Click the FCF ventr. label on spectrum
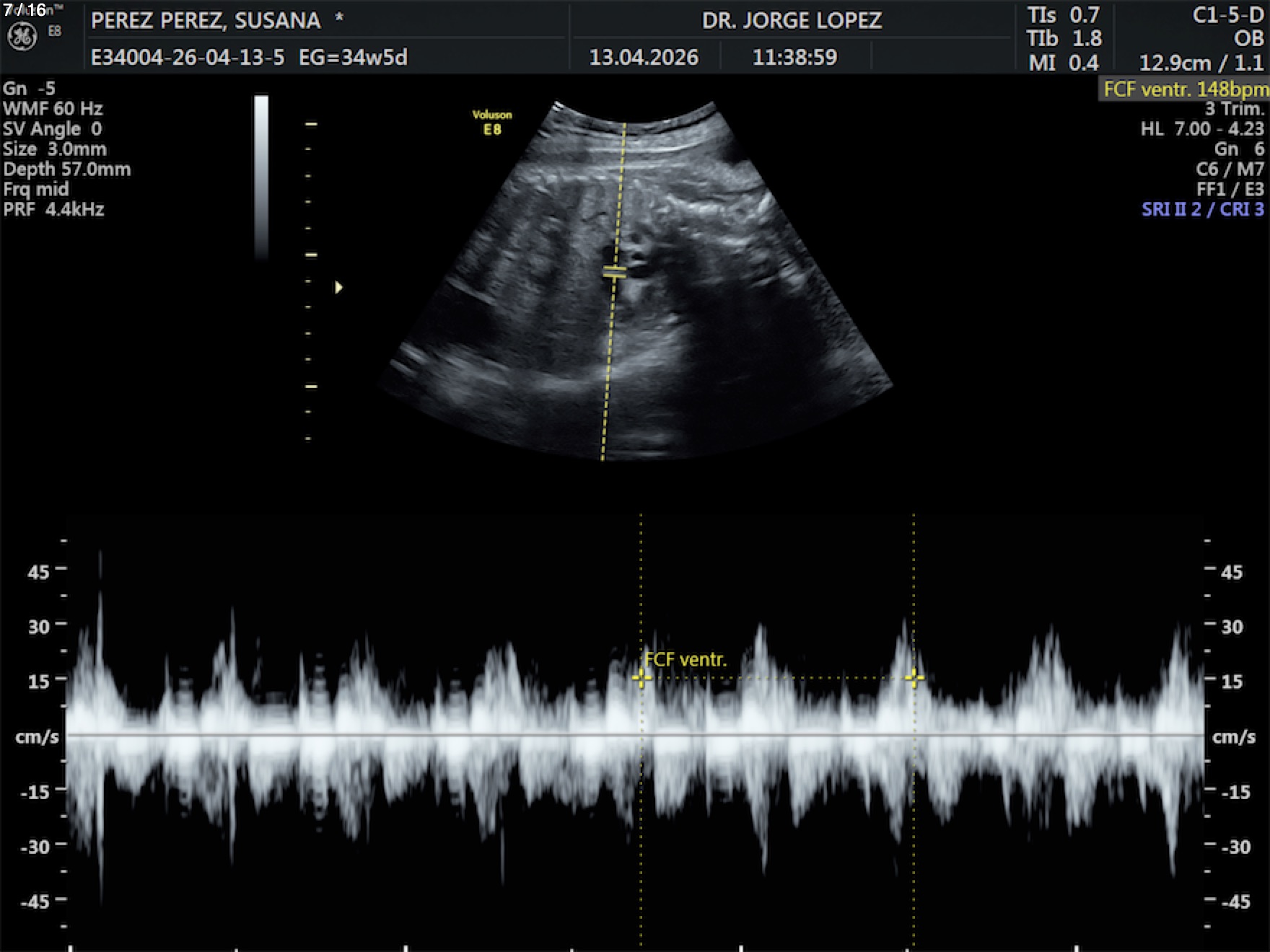Screen dimensions: 1270x952 click(x=686, y=659)
